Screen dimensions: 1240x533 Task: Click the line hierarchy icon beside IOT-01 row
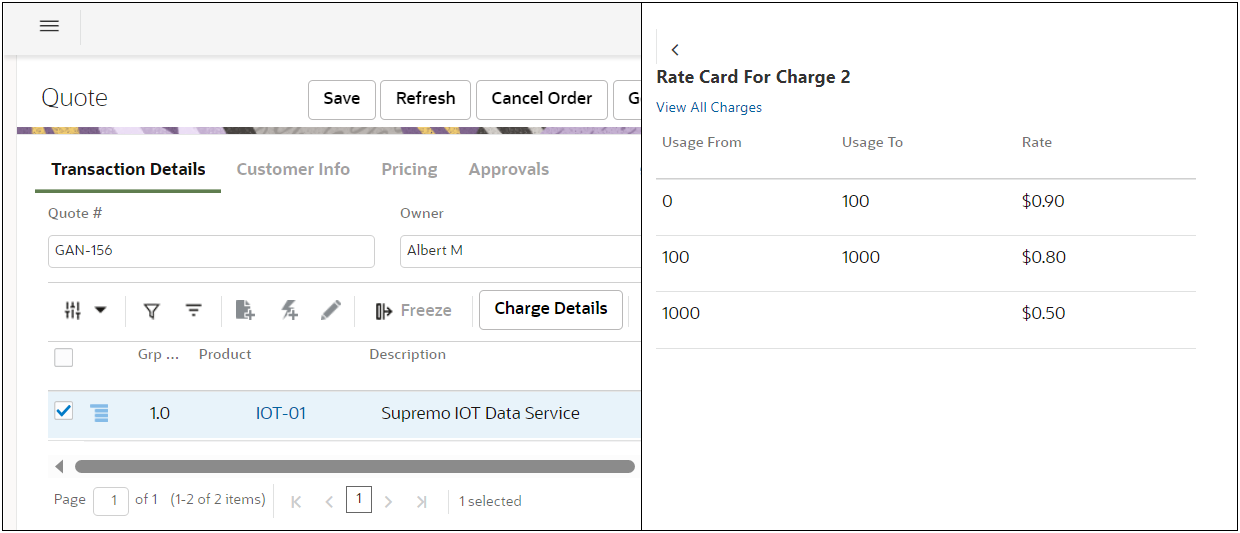[x=100, y=413]
